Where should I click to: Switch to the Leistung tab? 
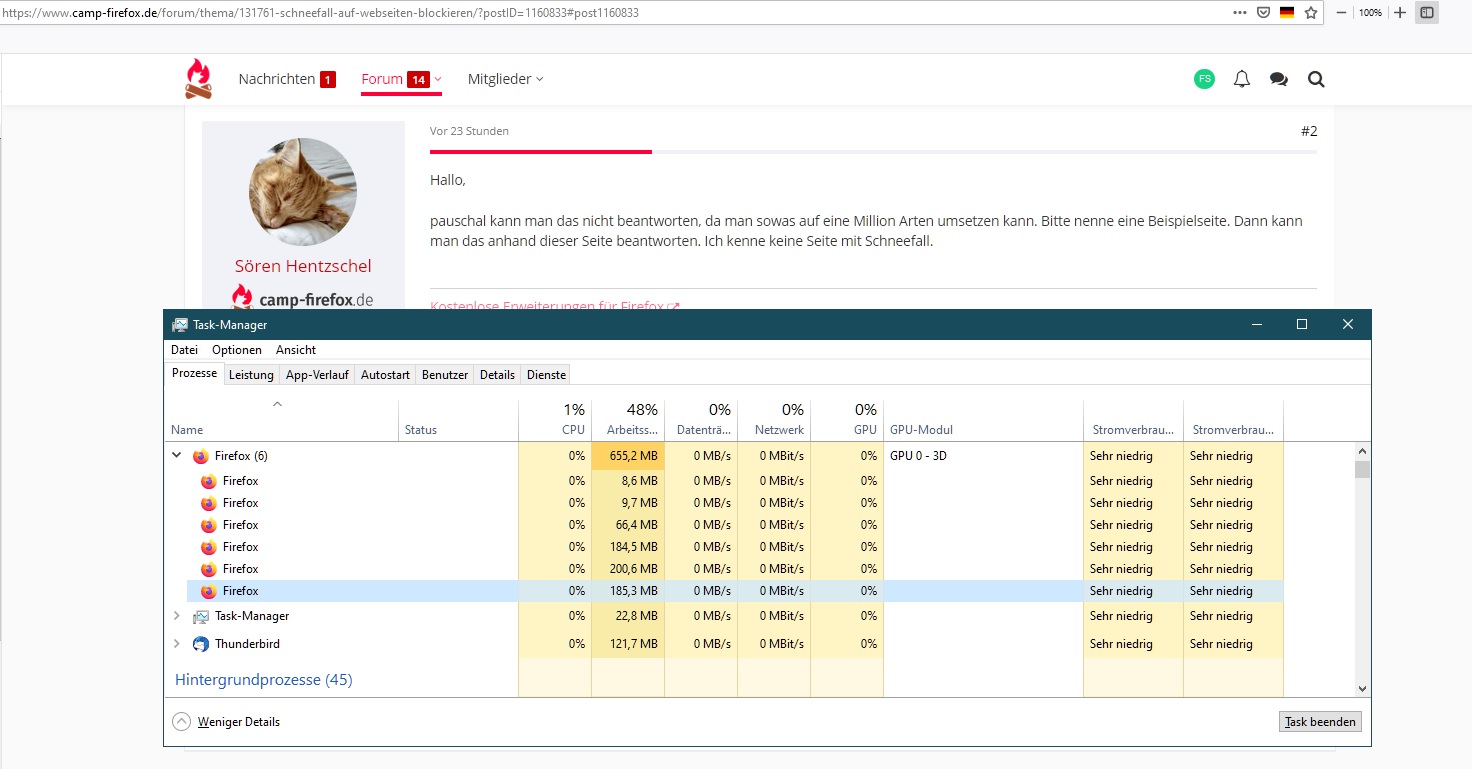click(x=251, y=375)
